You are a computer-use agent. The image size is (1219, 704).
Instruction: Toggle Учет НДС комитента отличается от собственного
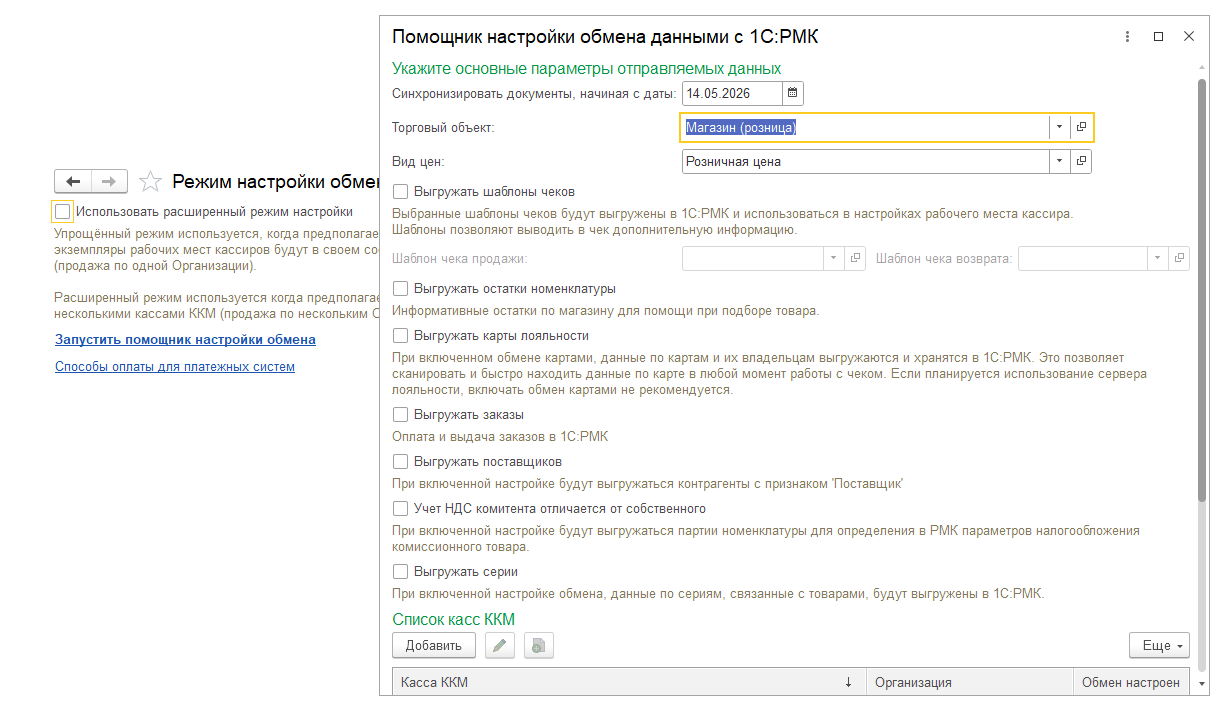401,508
